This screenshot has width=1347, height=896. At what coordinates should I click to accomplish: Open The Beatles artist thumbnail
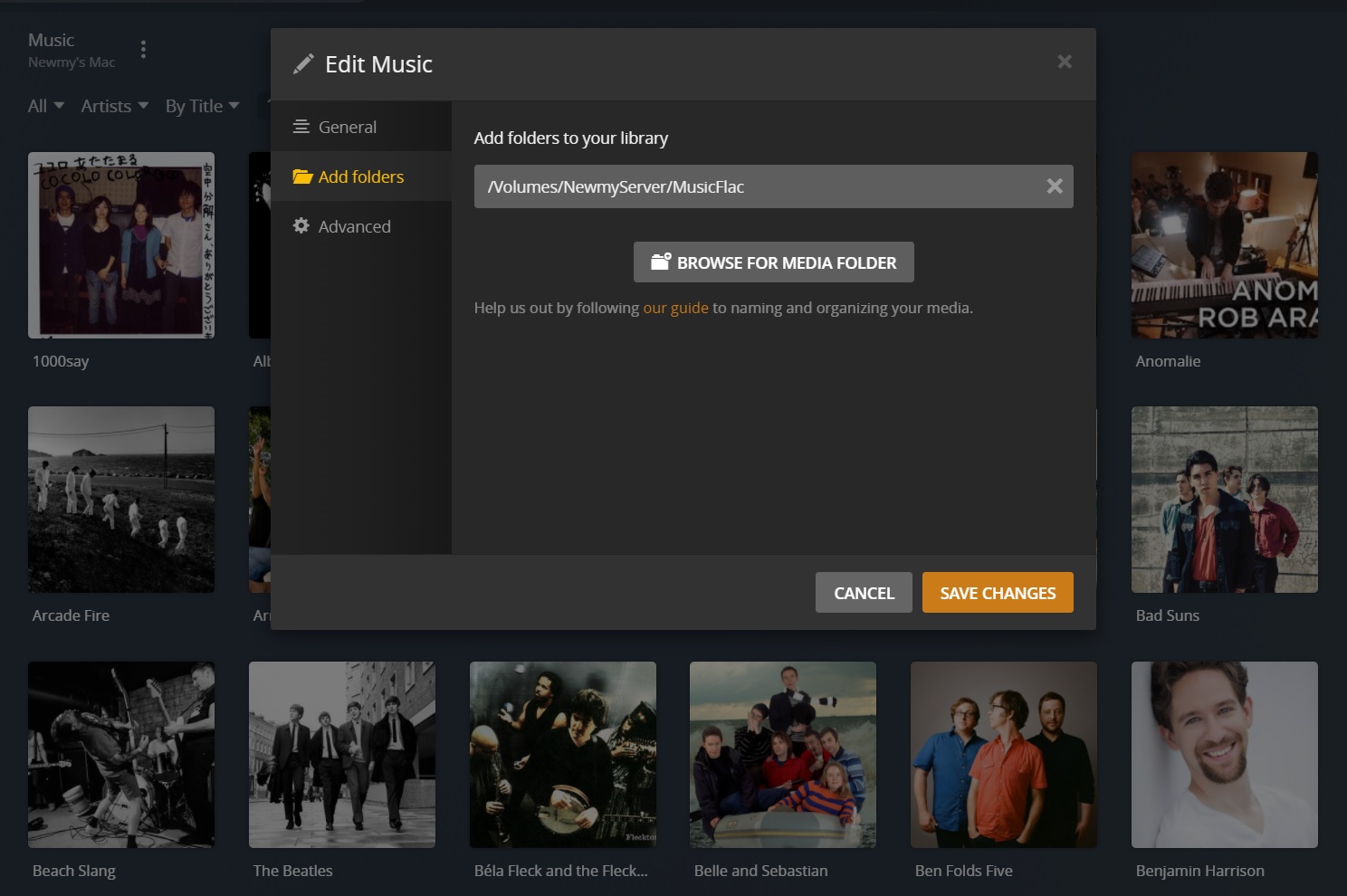pos(341,755)
